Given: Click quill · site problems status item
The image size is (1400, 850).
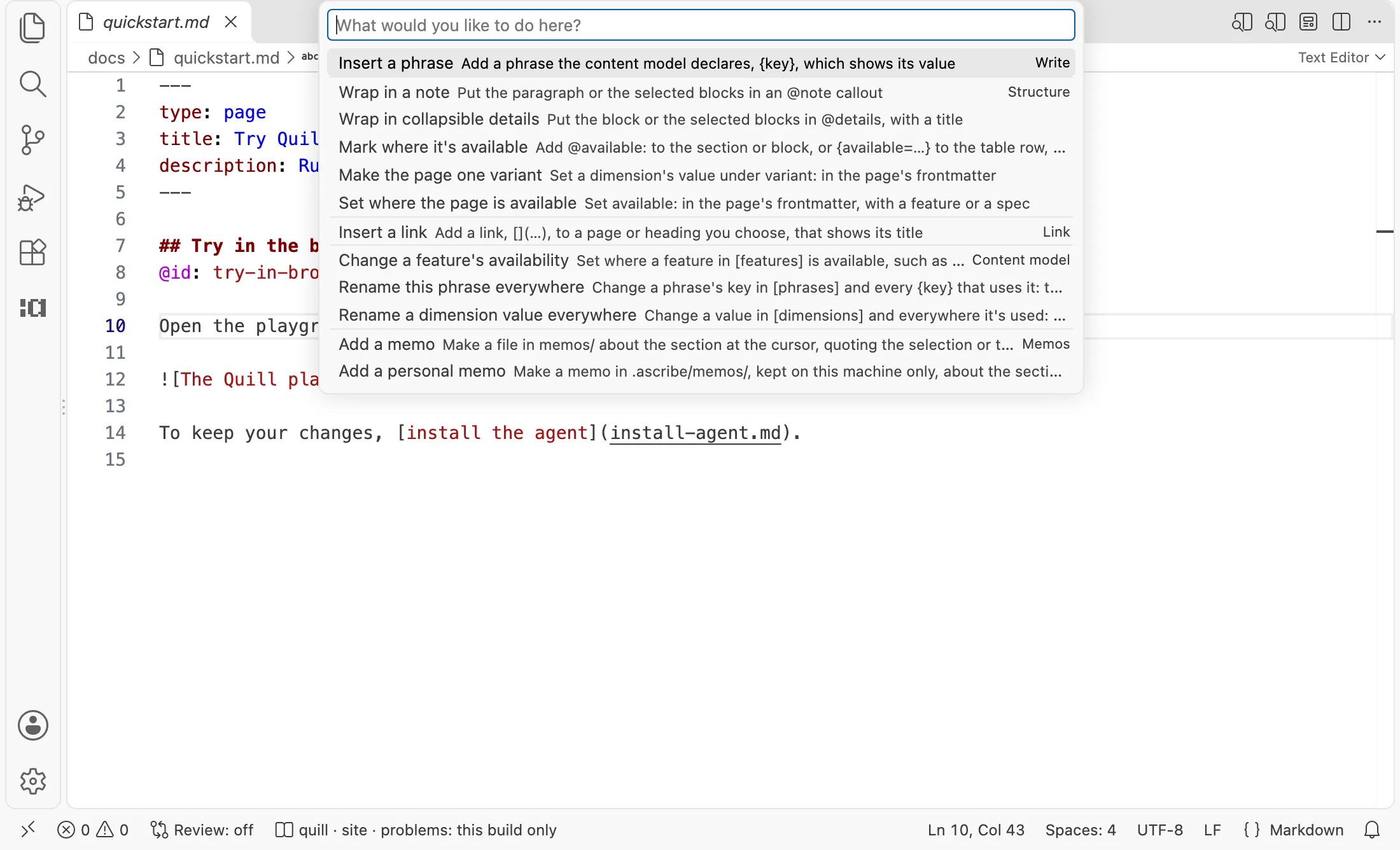Looking at the screenshot, I should click(x=416, y=830).
